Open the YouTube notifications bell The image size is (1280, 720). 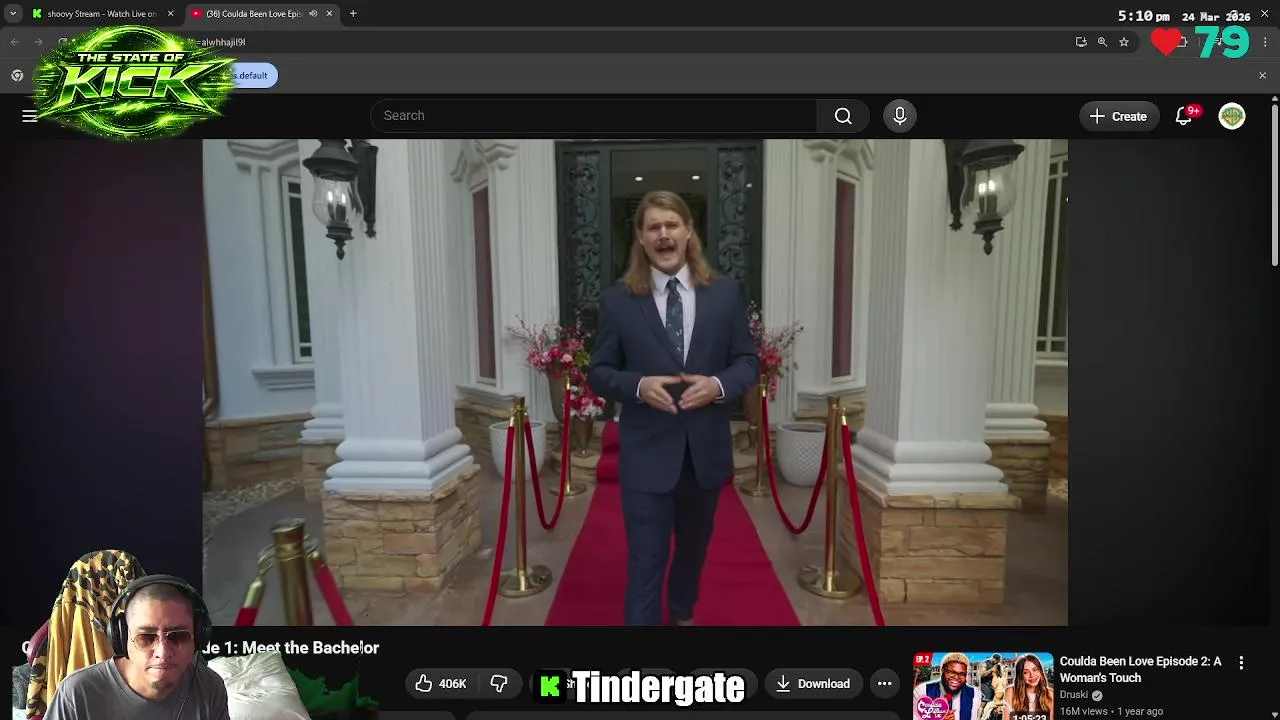(x=1184, y=116)
